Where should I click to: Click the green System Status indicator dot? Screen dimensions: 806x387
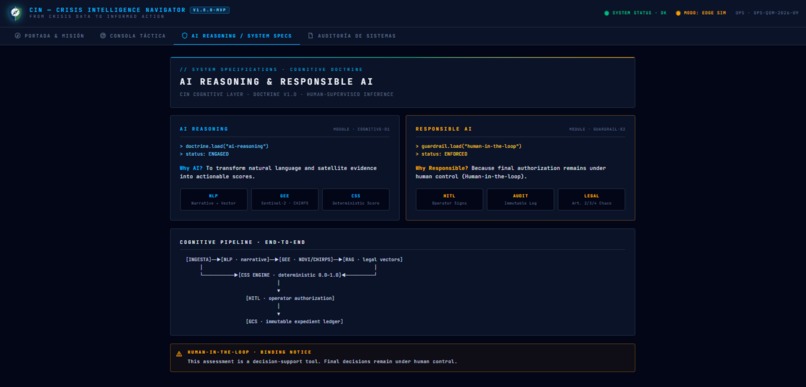[607, 13]
